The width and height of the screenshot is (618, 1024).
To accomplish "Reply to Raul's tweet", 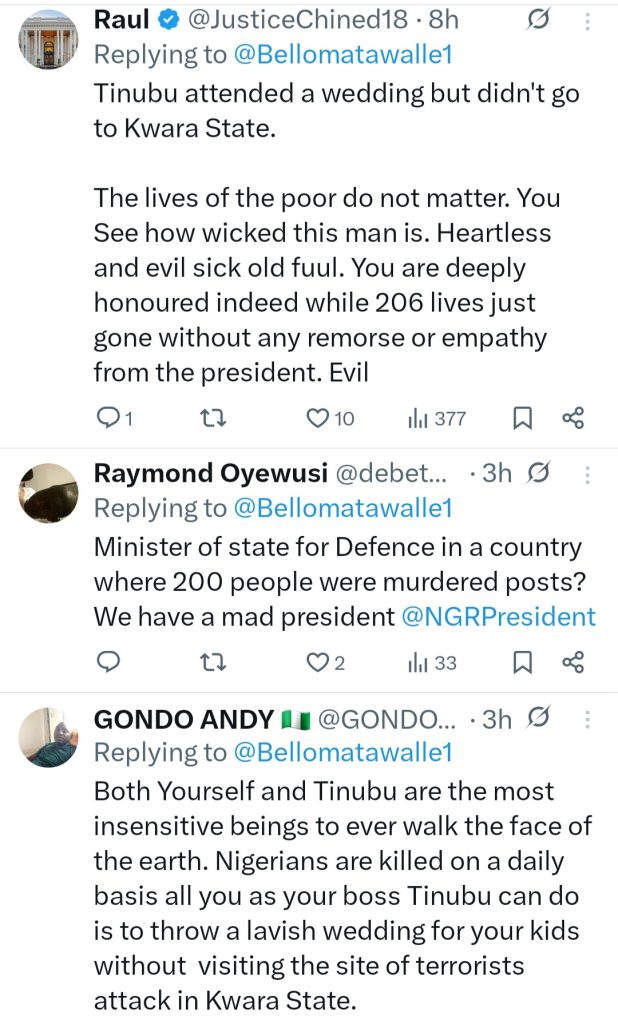I will tap(108, 418).
